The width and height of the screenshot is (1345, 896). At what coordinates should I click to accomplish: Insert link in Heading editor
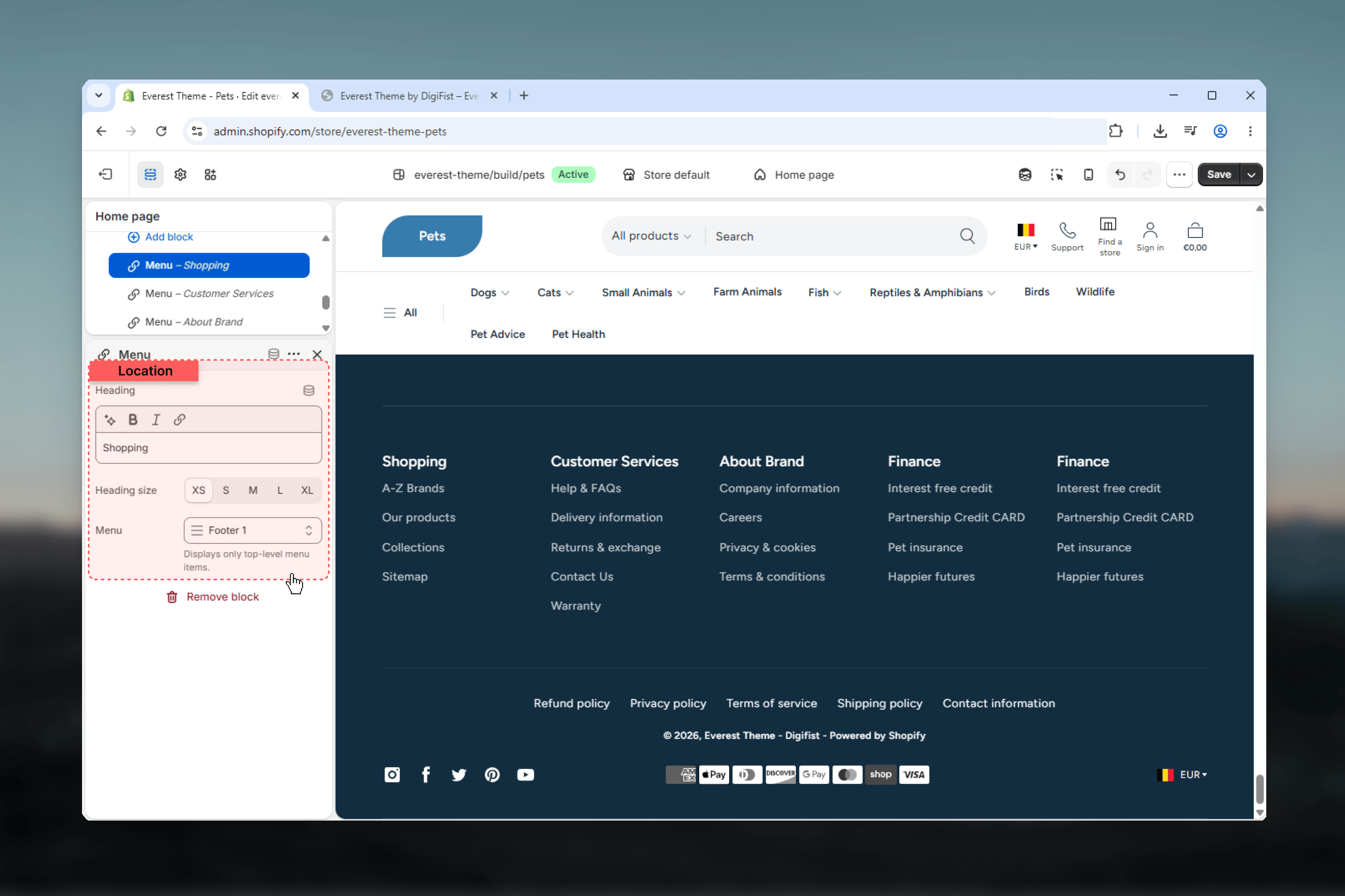[180, 420]
